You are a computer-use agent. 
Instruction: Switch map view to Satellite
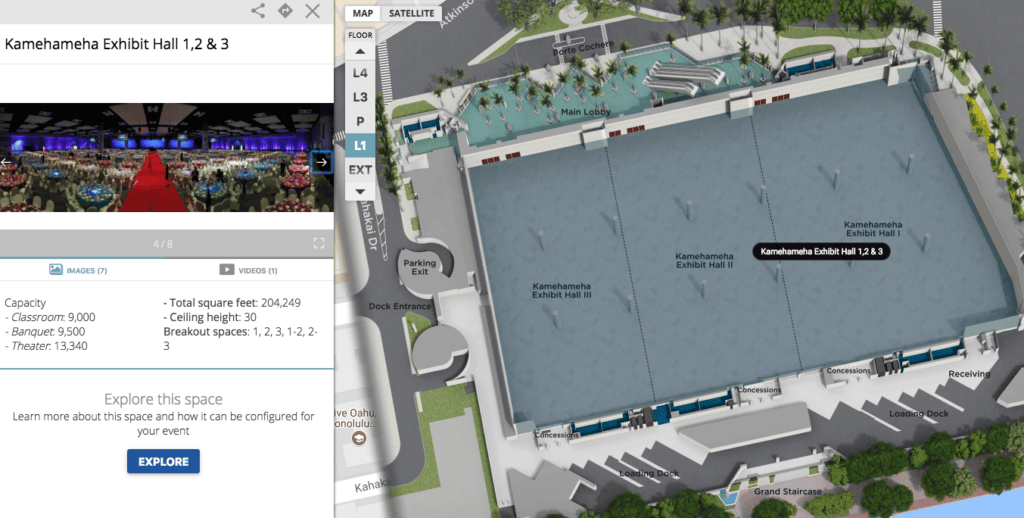pyautogui.click(x=411, y=13)
